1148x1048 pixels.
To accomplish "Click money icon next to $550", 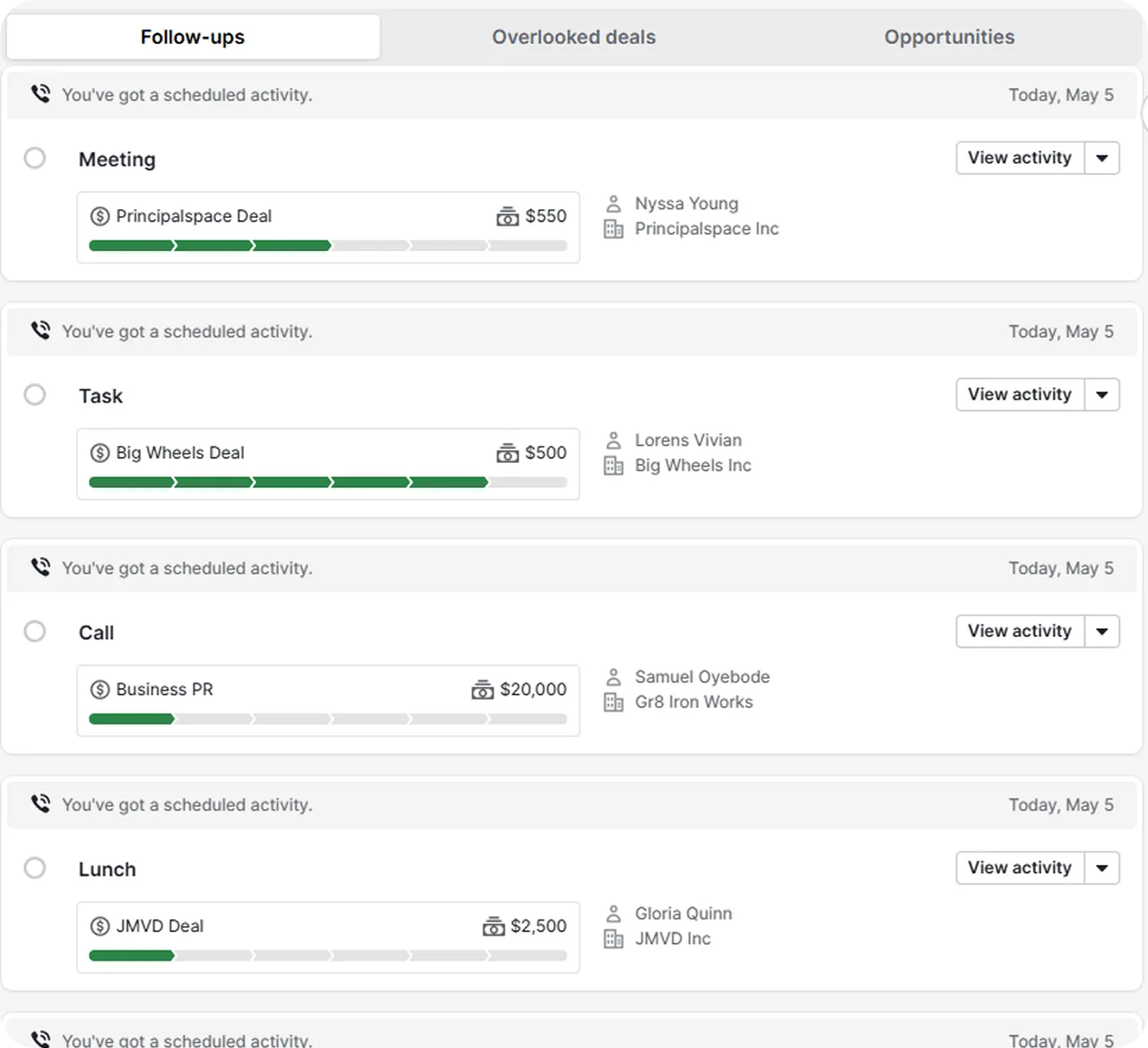I will [x=508, y=216].
